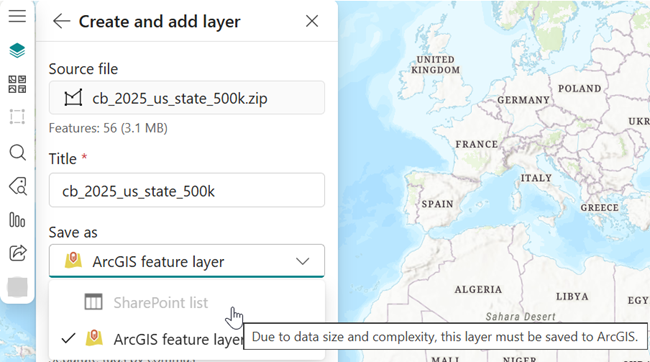This screenshot has height=362, width=650.
Task: Open the basemap gallery icon
Action: 17,84
